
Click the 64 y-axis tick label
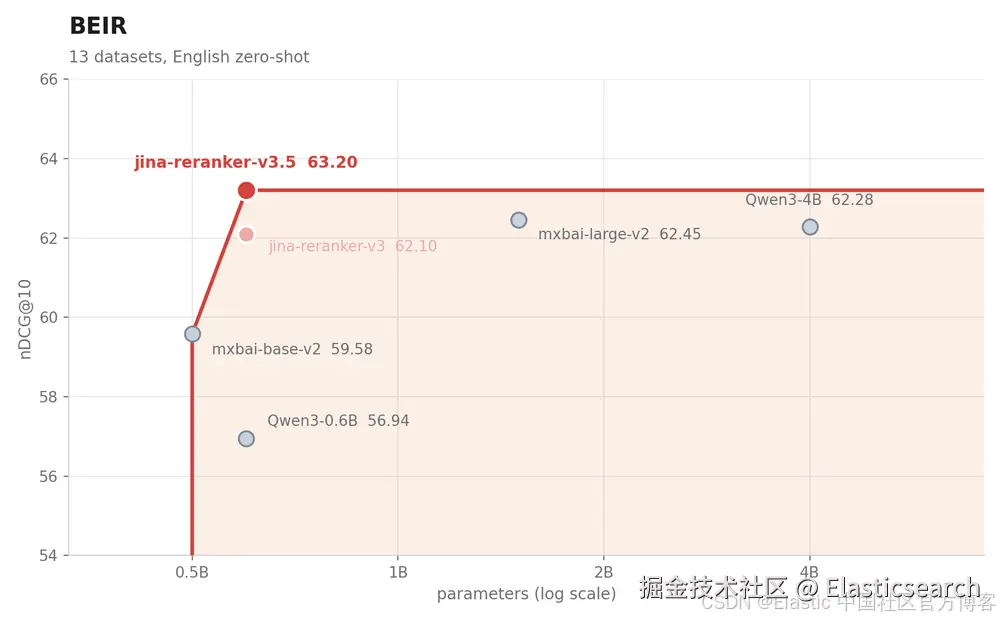(48, 159)
